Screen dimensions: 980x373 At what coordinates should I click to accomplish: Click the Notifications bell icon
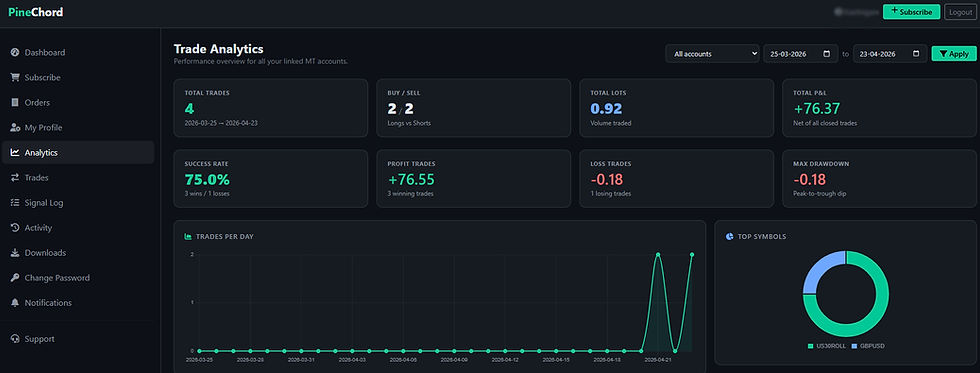(15, 302)
